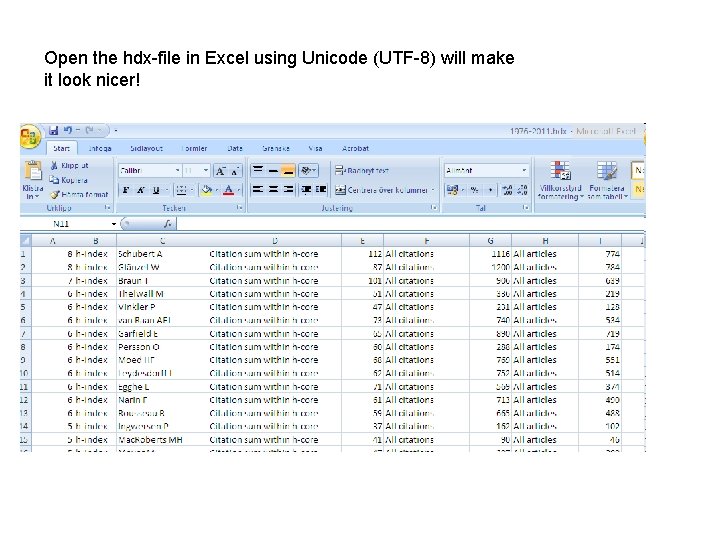Align cell text left

pyautogui.click(x=258, y=189)
